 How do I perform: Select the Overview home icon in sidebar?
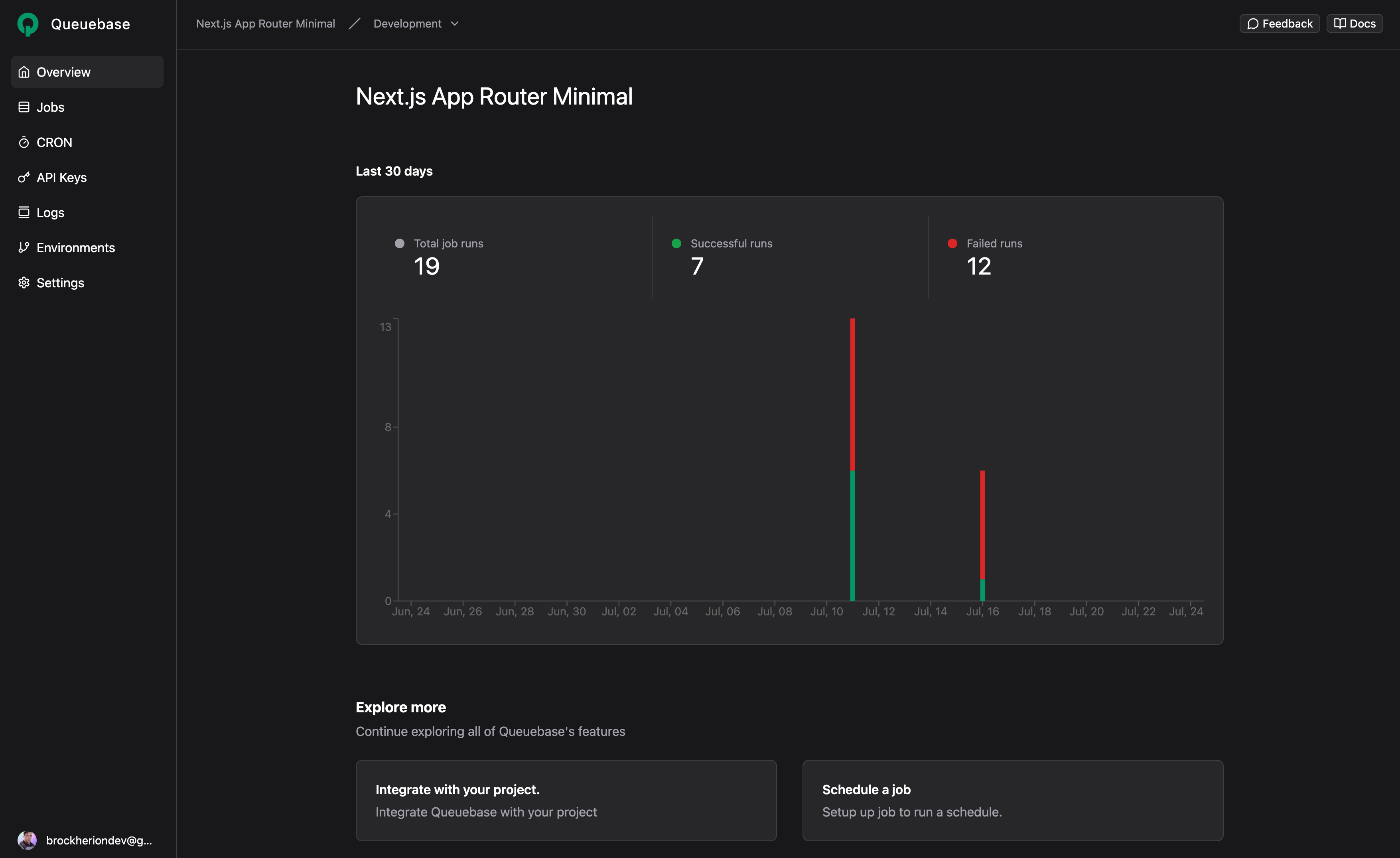point(24,72)
